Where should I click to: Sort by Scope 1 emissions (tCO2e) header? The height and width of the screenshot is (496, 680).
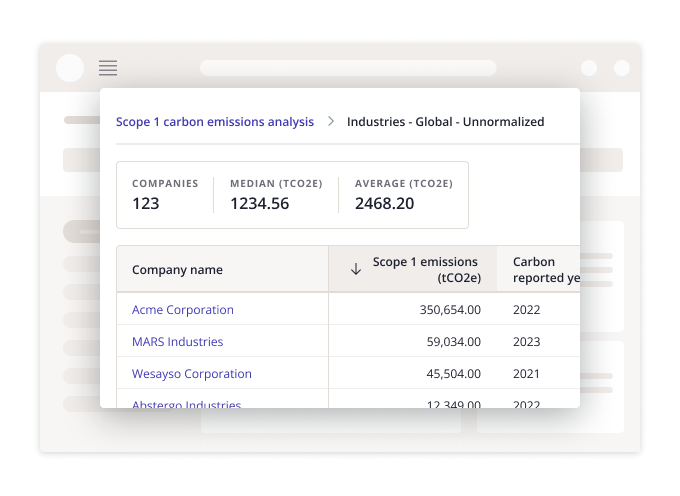412,269
